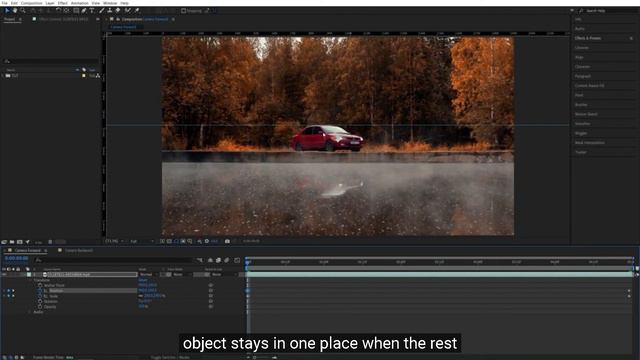Viewport: 640px width, 360px height.
Task: Enable Frame Blending switch in timeline header
Action: tap(218, 260)
